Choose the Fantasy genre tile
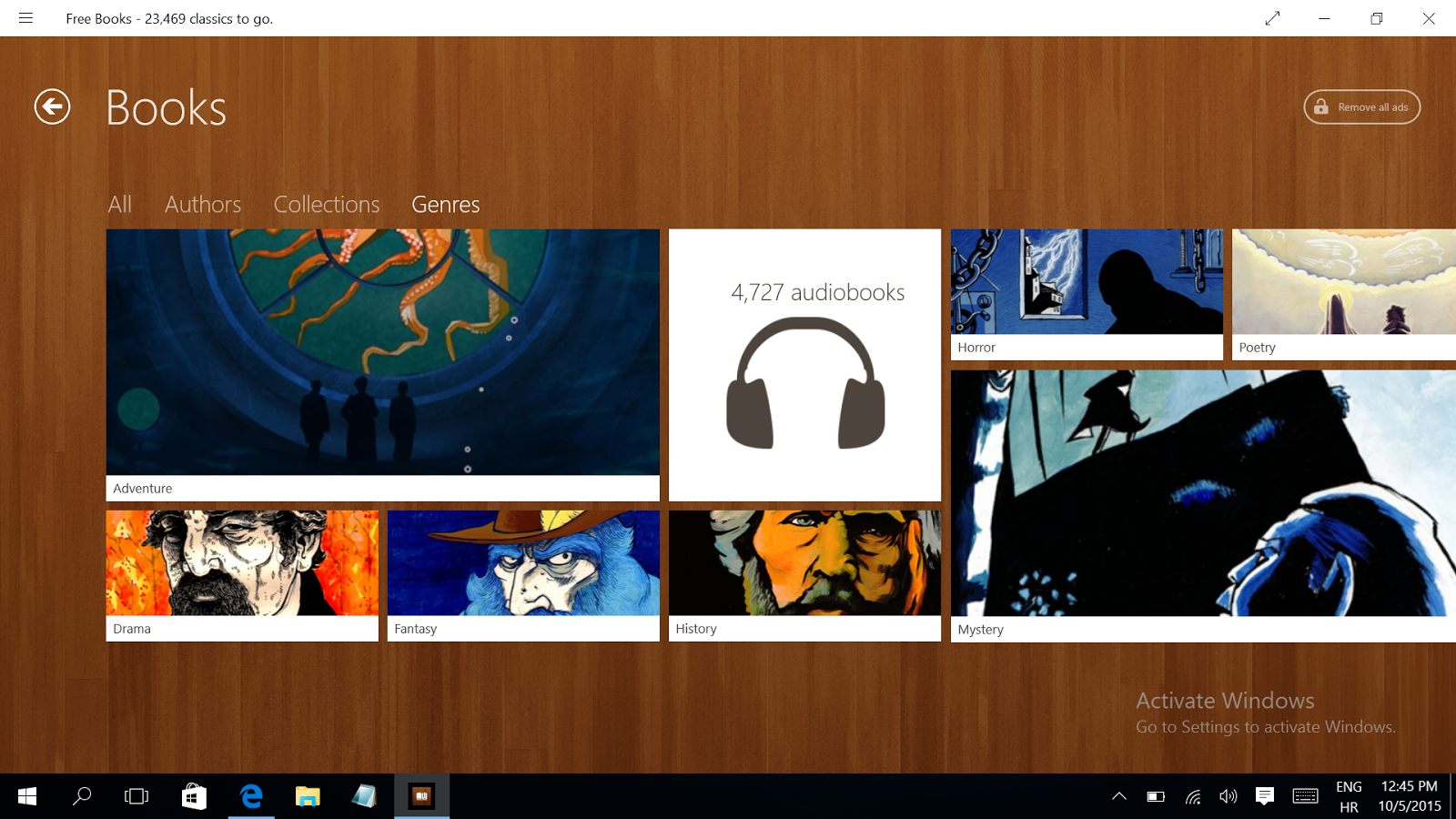 point(523,575)
